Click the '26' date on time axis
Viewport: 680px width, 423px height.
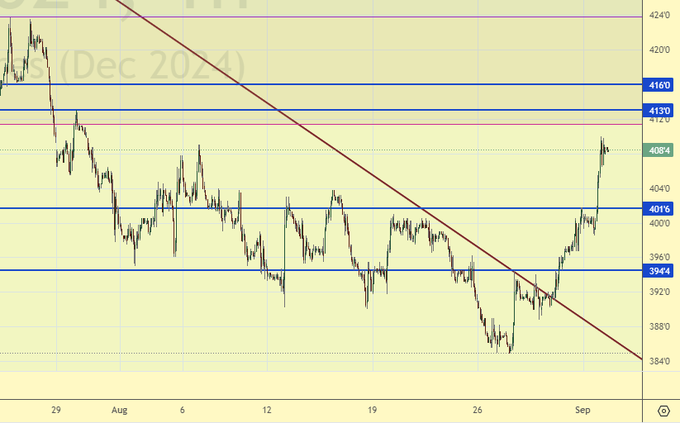pyautogui.click(x=477, y=410)
